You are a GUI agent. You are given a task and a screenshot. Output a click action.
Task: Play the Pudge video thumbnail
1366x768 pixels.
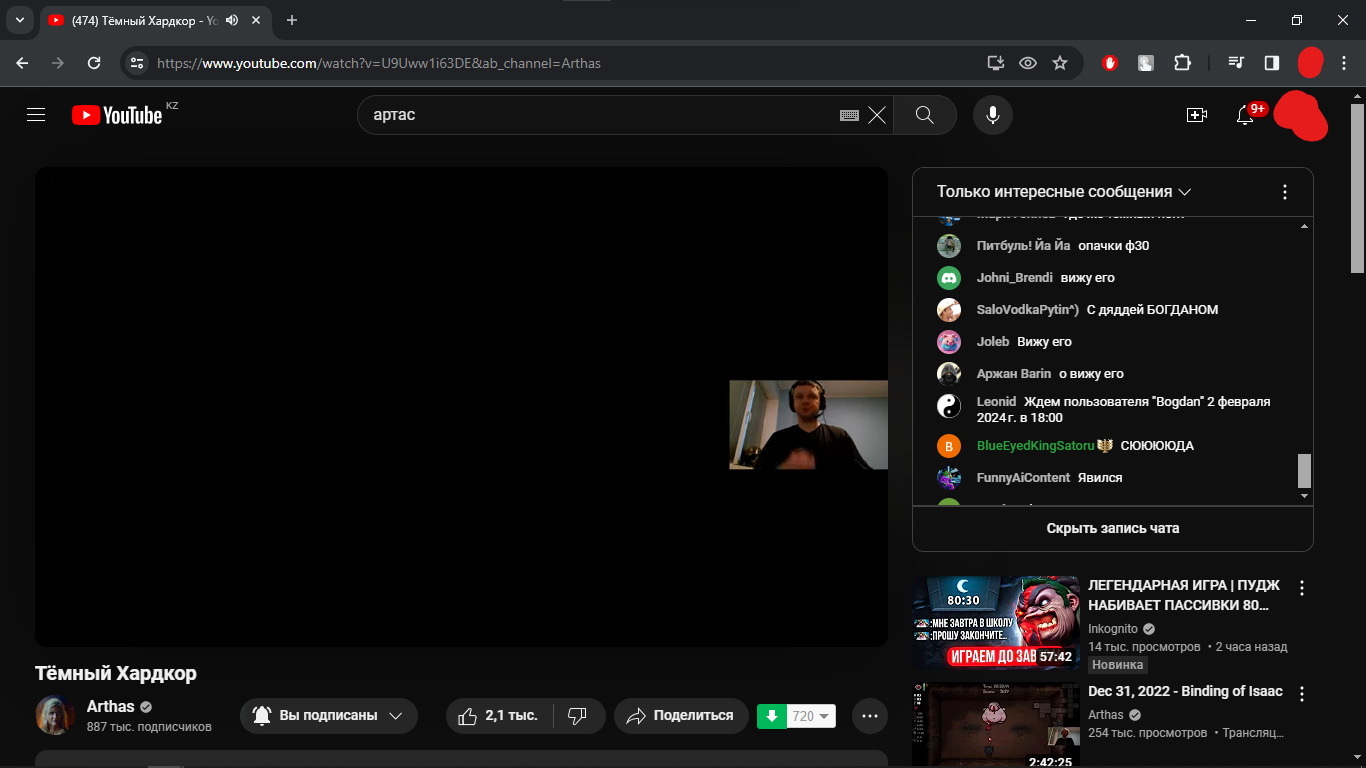pos(996,622)
